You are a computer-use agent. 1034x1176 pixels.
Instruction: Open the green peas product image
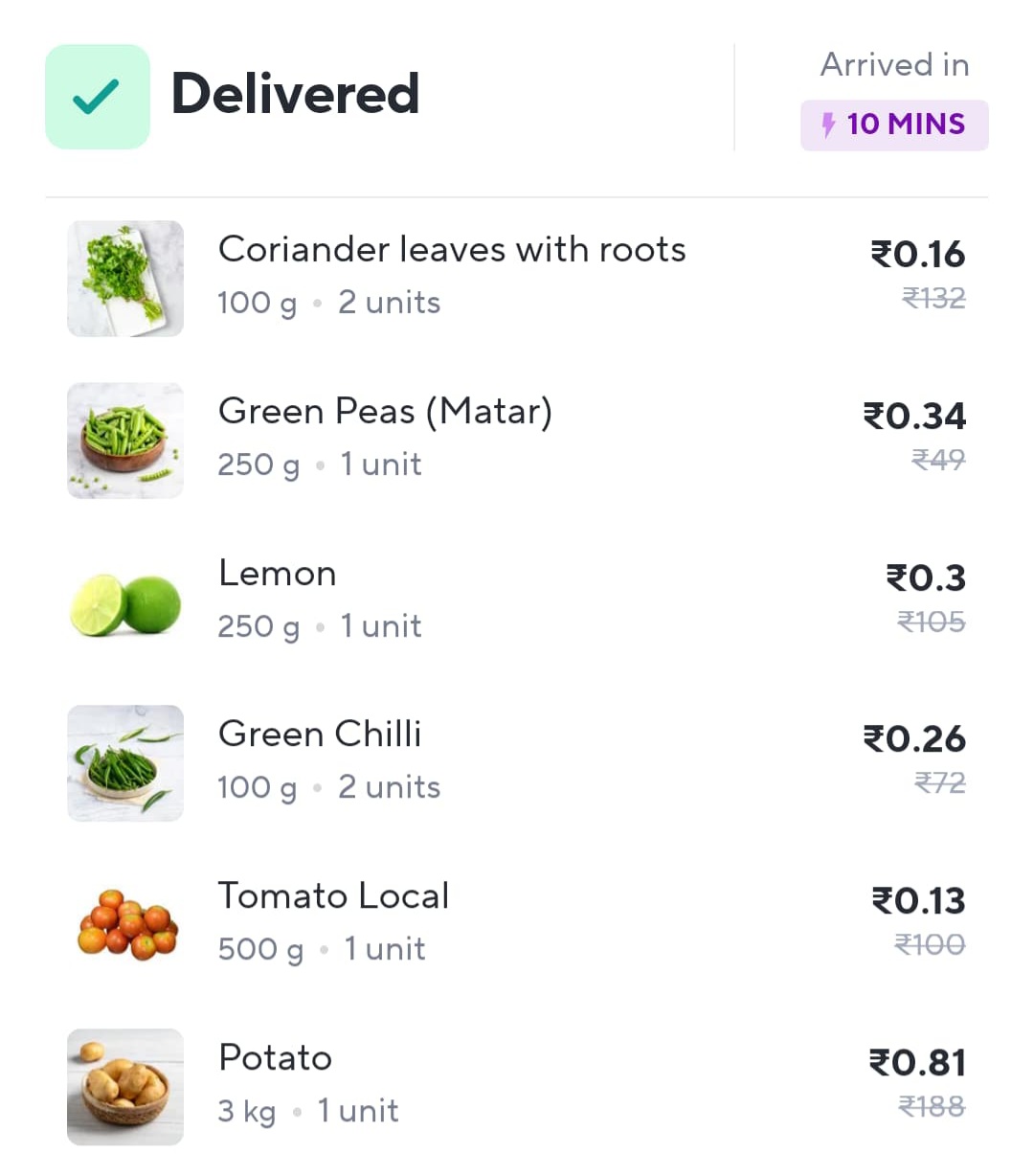(124, 441)
